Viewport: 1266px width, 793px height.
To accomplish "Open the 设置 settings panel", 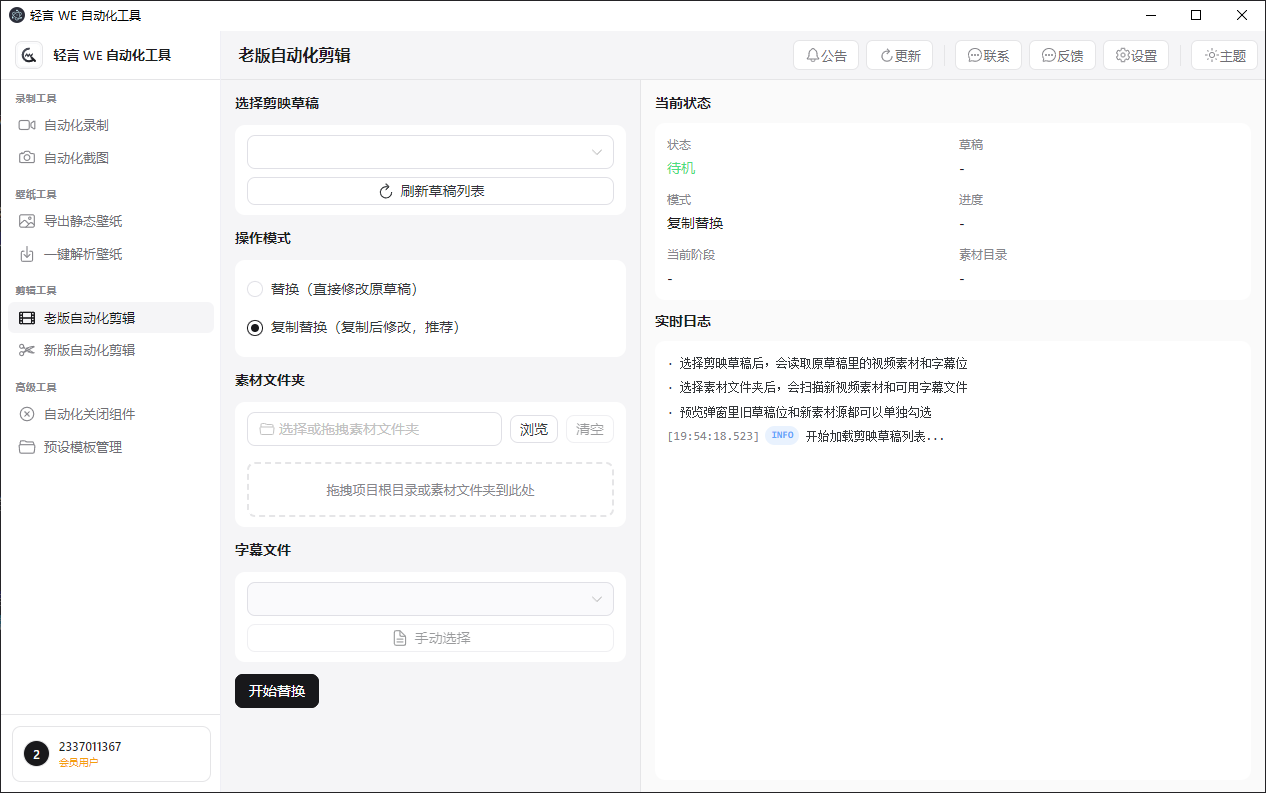I will pyautogui.click(x=1136, y=55).
